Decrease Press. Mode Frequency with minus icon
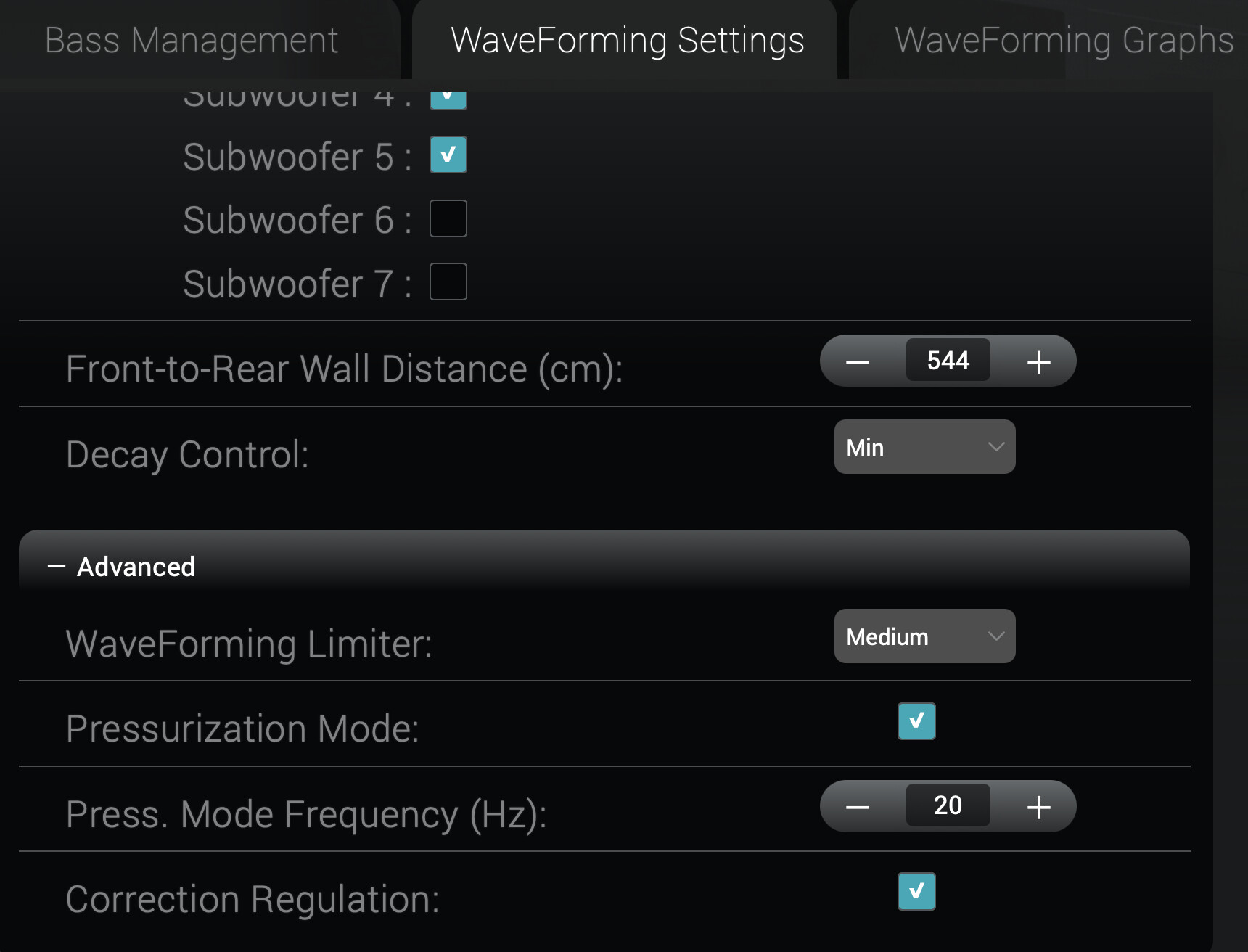This screenshot has width=1248, height=952. point(858,807)
